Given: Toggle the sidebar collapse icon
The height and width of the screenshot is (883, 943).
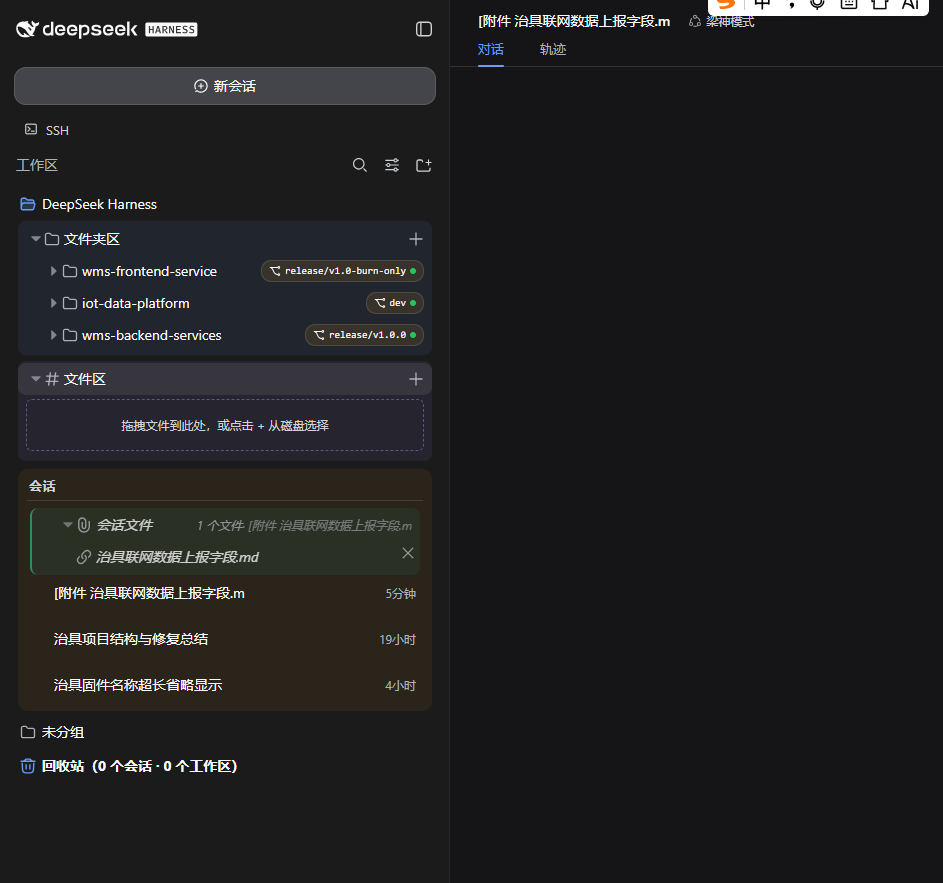Looking at the screenshot, I should [424, 29].
